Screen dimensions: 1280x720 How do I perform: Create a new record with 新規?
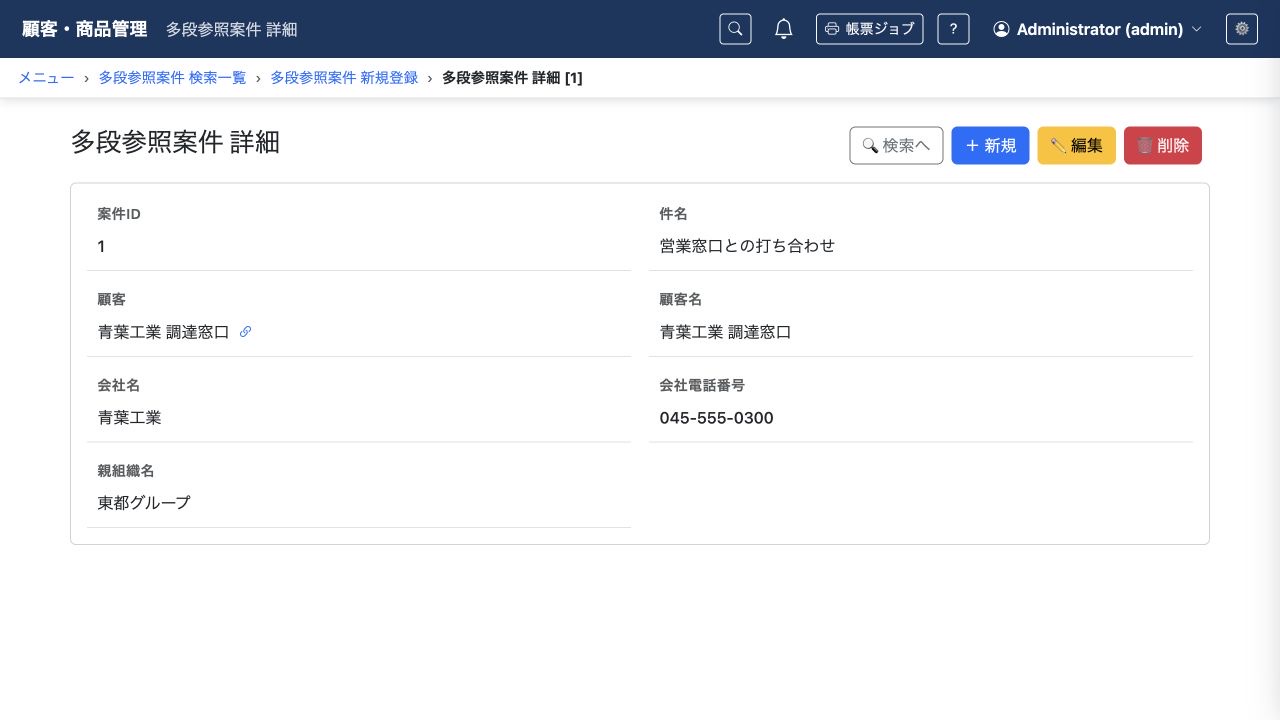[x=990, y=145]
